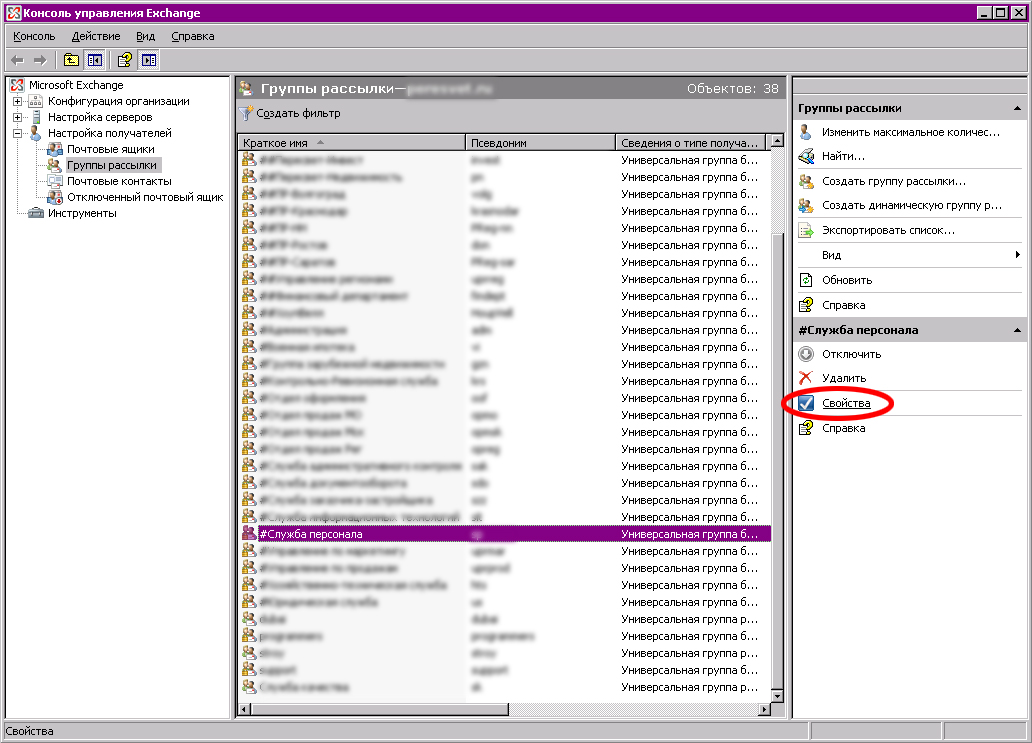The height and width of the screenshot is (743, 1032).
Task: Sort by Краткое имя column header
Action: coord(351,143)
